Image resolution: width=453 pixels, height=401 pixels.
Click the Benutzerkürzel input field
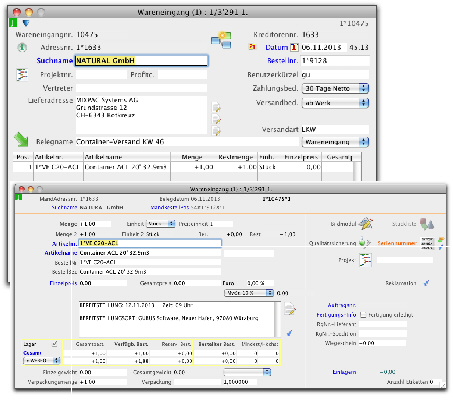pyautogui.click(x=335, y=75)
